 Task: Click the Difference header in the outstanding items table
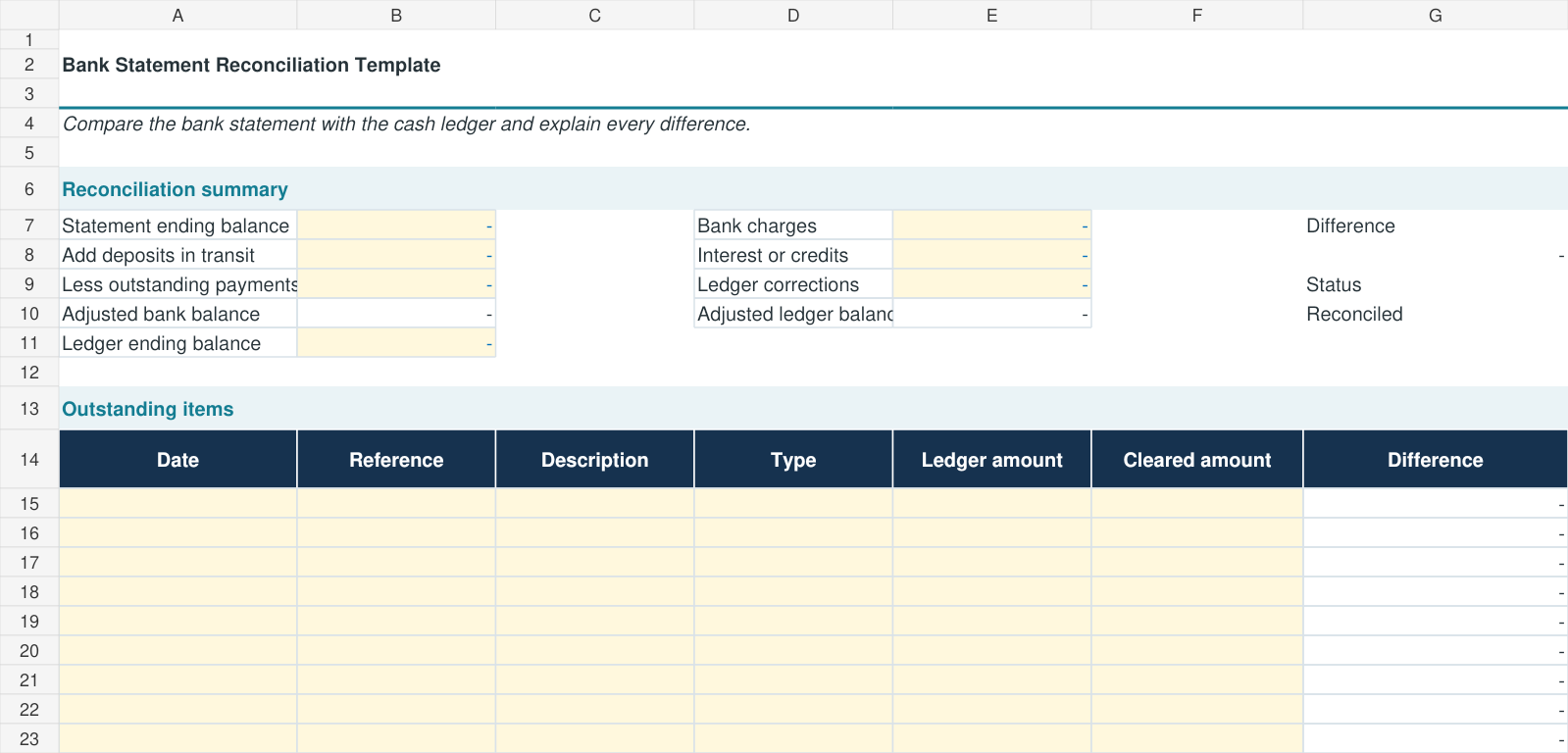click(x=1435, y=459)
